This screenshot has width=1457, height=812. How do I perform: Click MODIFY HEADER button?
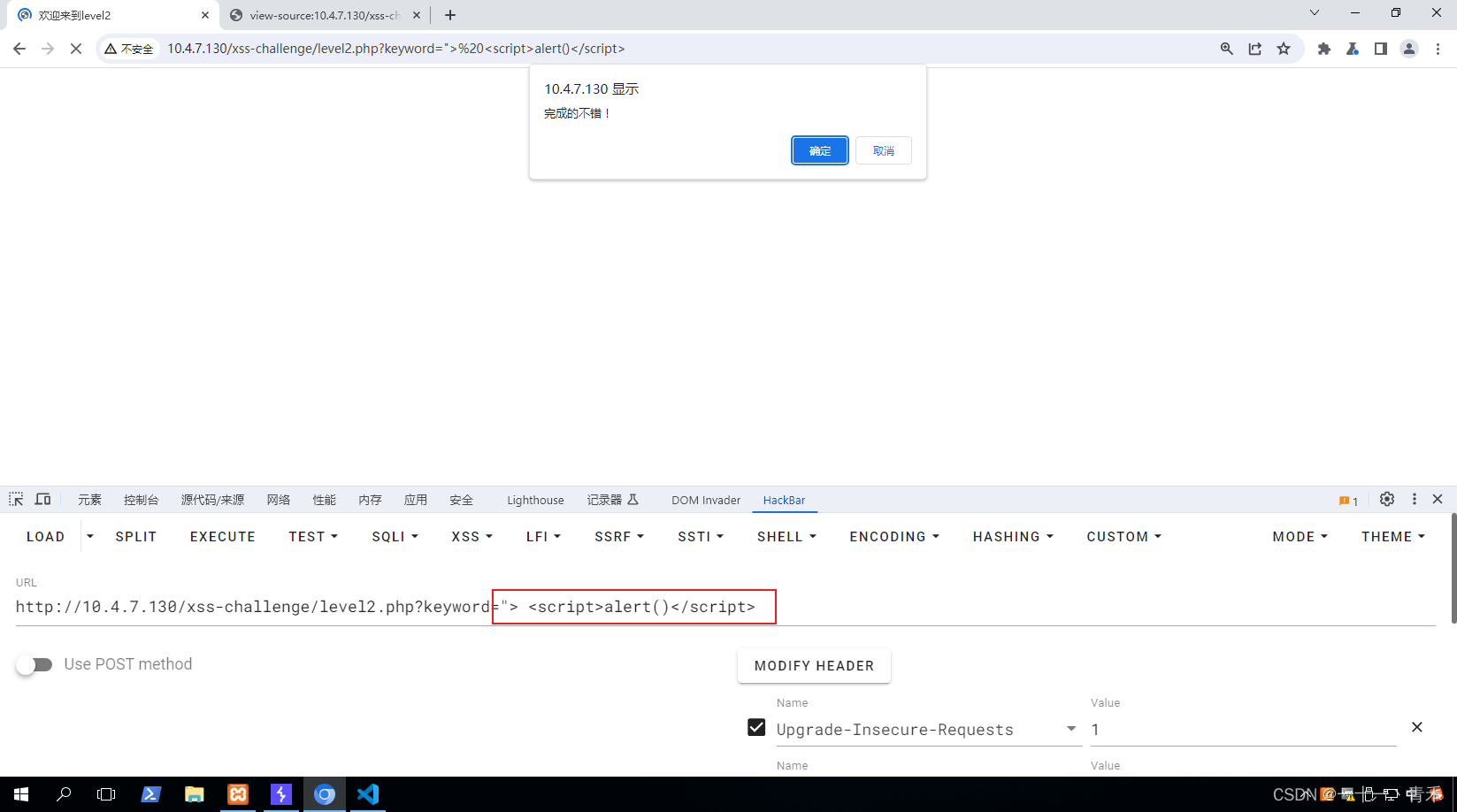814,666
